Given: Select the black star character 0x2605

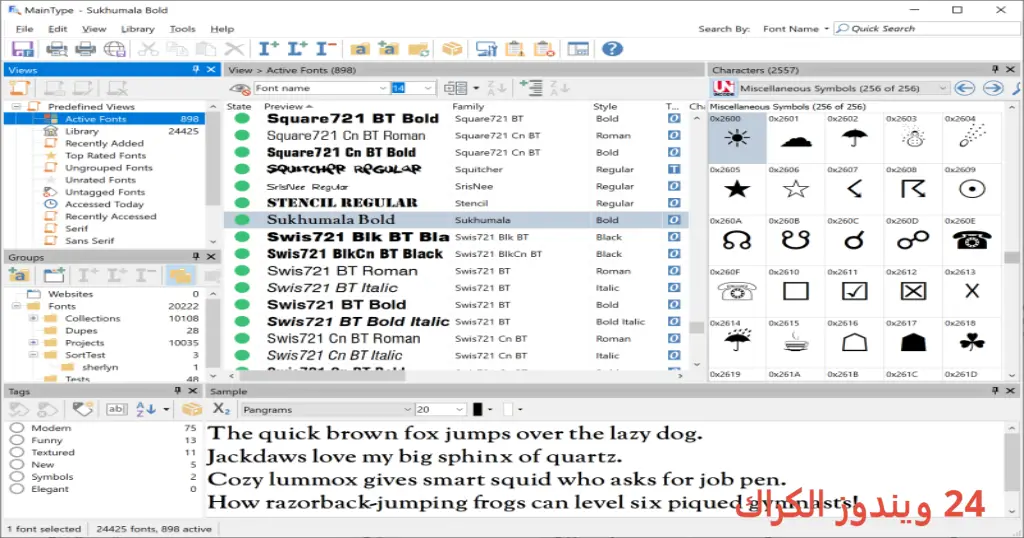Looking at the screenshot, I should pos(737,189).
